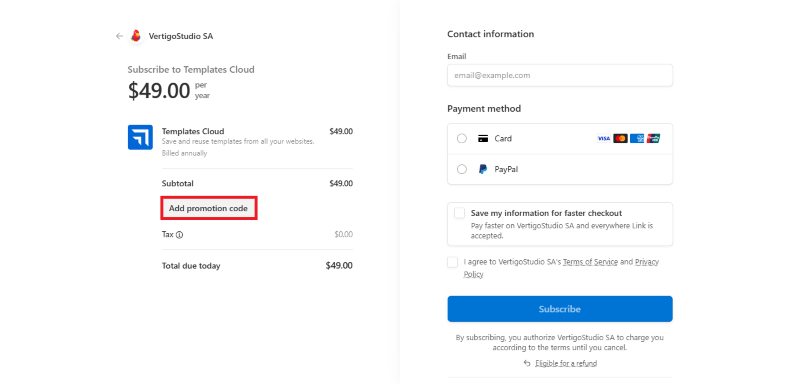
Task: Click the Card payment label text
Action: [503, 139]
